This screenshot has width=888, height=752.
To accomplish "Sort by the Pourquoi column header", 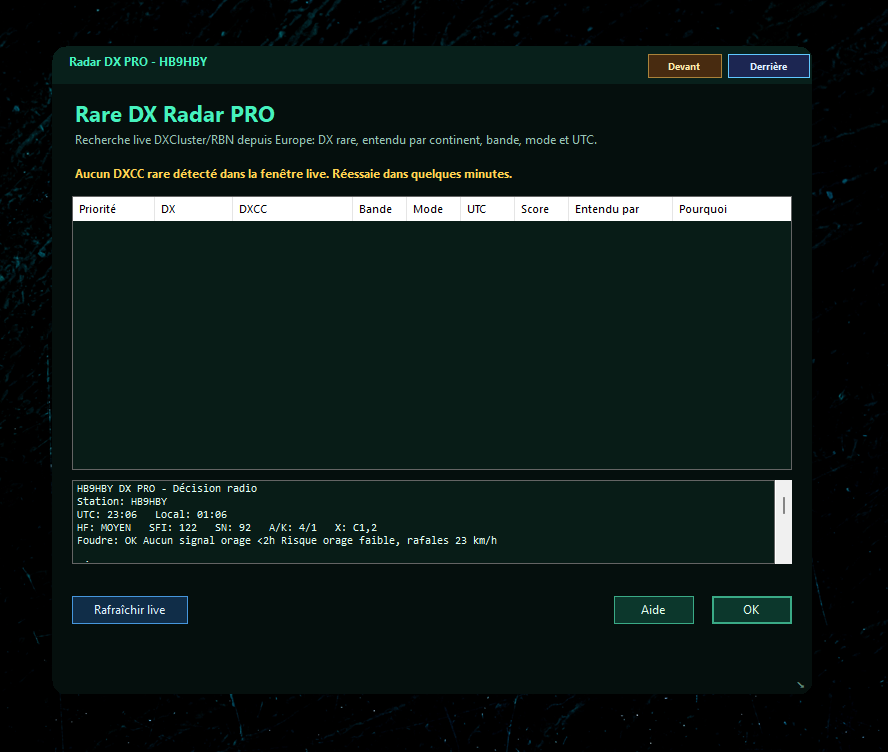I will tap(732, 209).
